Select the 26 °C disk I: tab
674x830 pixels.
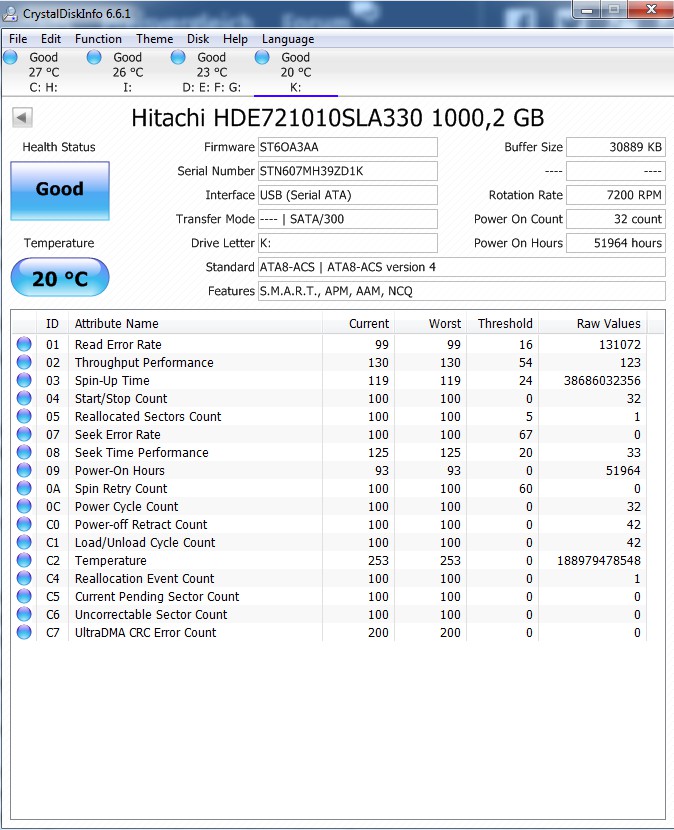click(127, 72)
